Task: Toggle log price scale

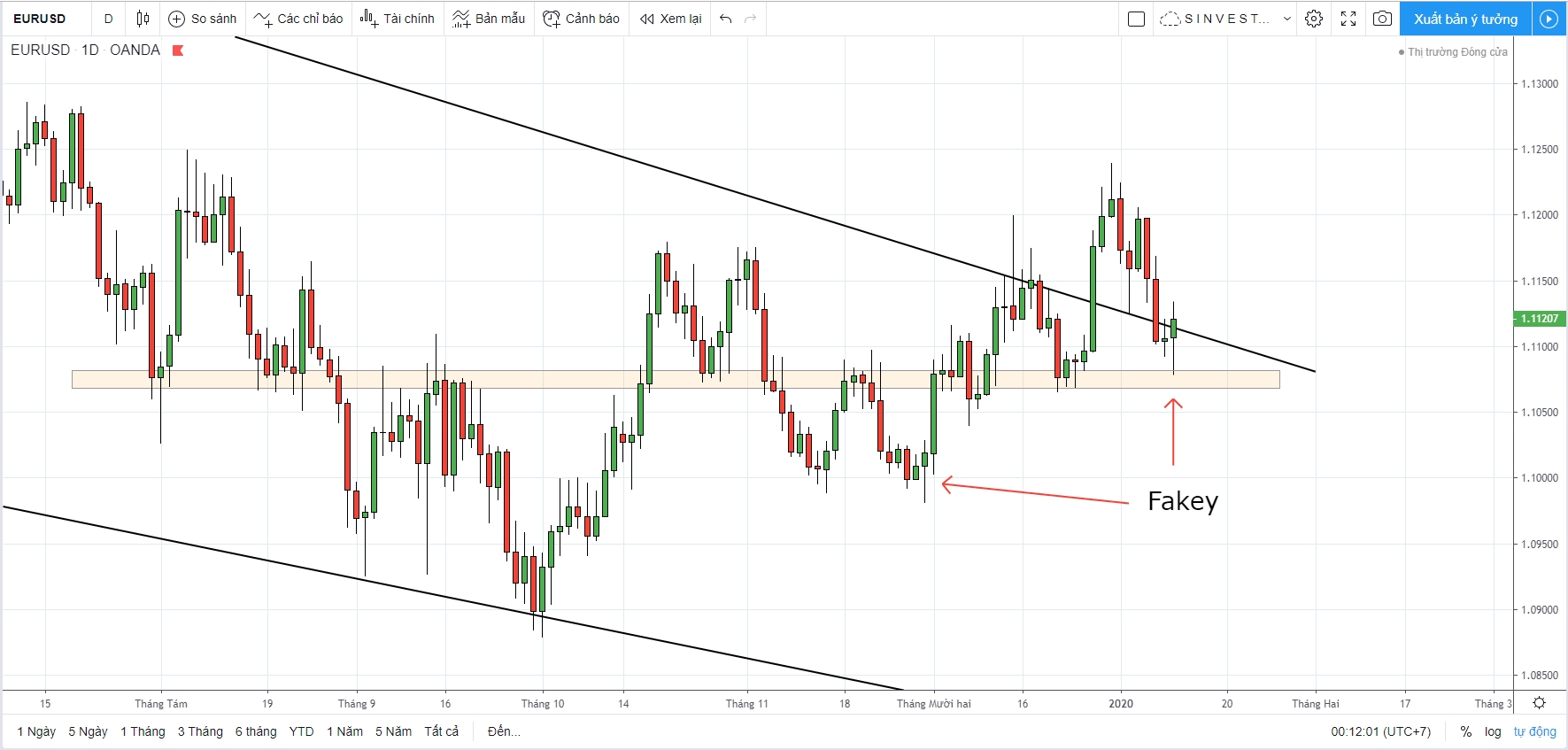Action: 1493,731
